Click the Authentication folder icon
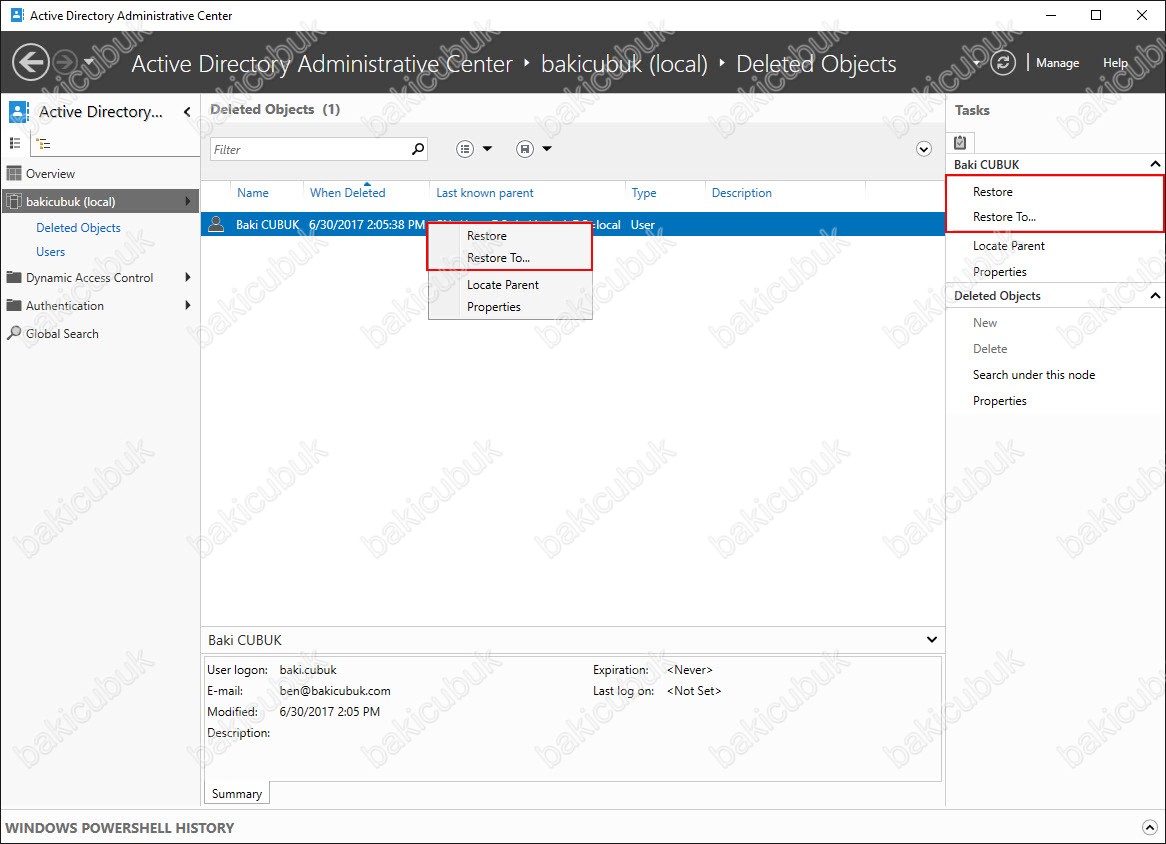1166x844 pixels. point(13,305)
